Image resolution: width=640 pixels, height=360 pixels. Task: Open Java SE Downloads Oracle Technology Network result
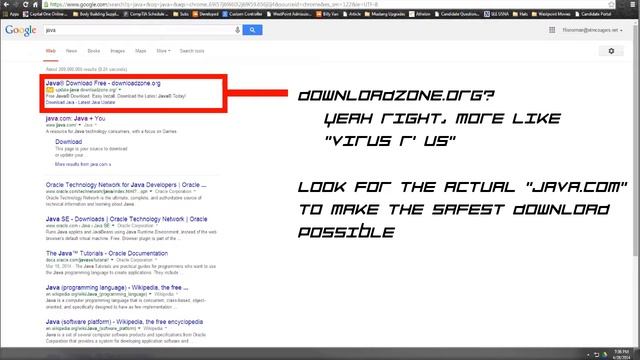(127, 219)
